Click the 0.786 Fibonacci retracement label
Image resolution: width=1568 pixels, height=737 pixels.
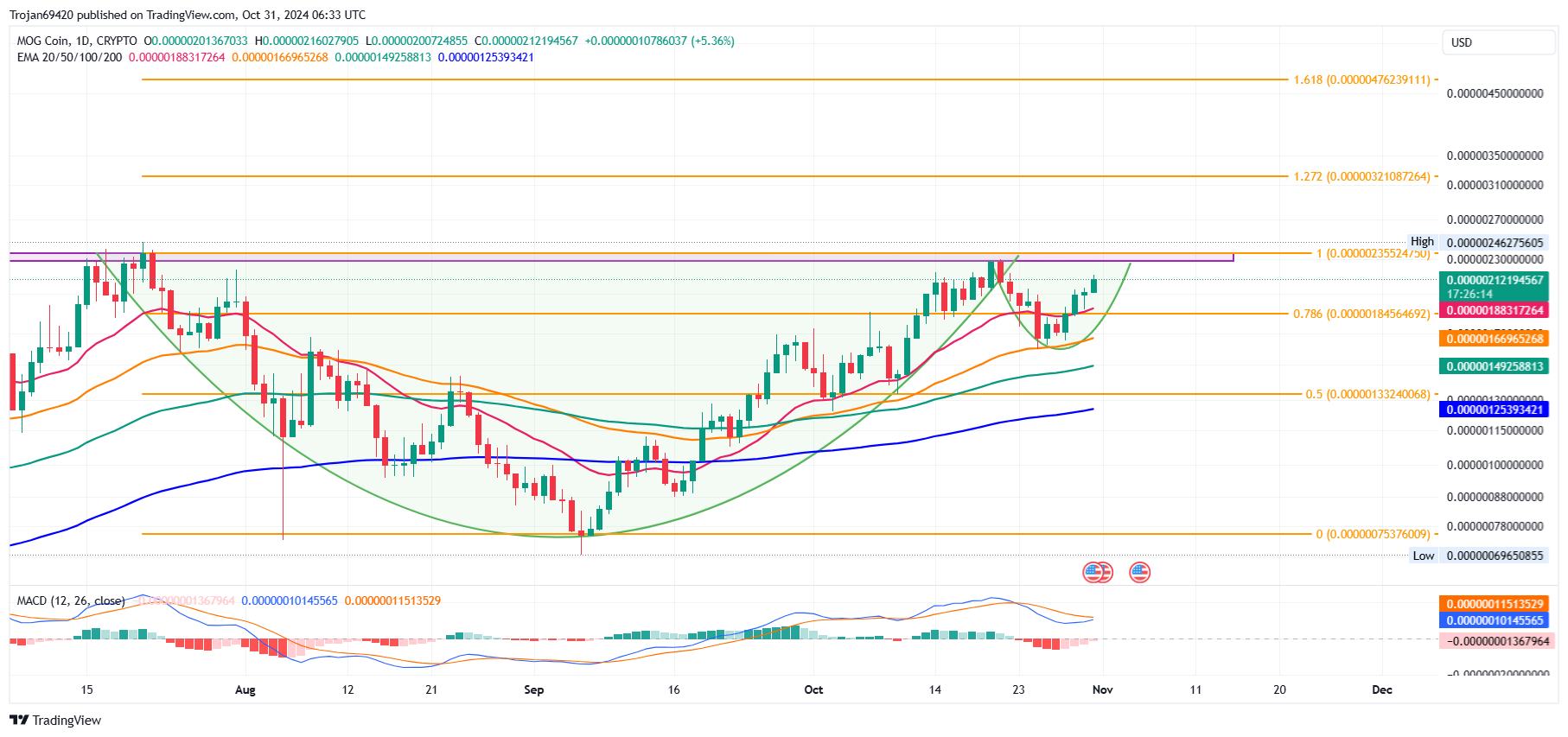[1361, 314]
